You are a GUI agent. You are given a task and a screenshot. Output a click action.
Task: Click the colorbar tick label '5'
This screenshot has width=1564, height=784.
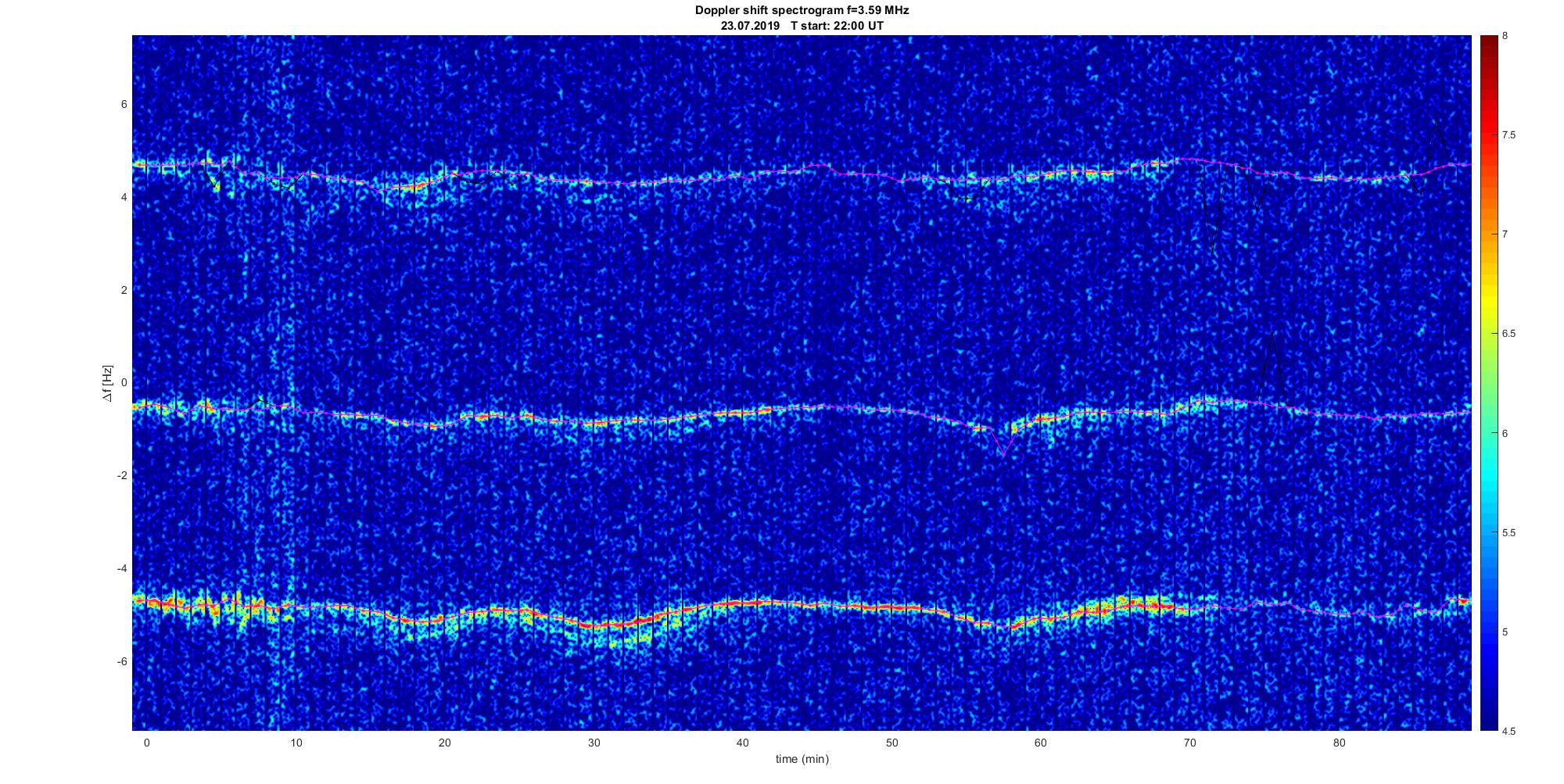1505,632
